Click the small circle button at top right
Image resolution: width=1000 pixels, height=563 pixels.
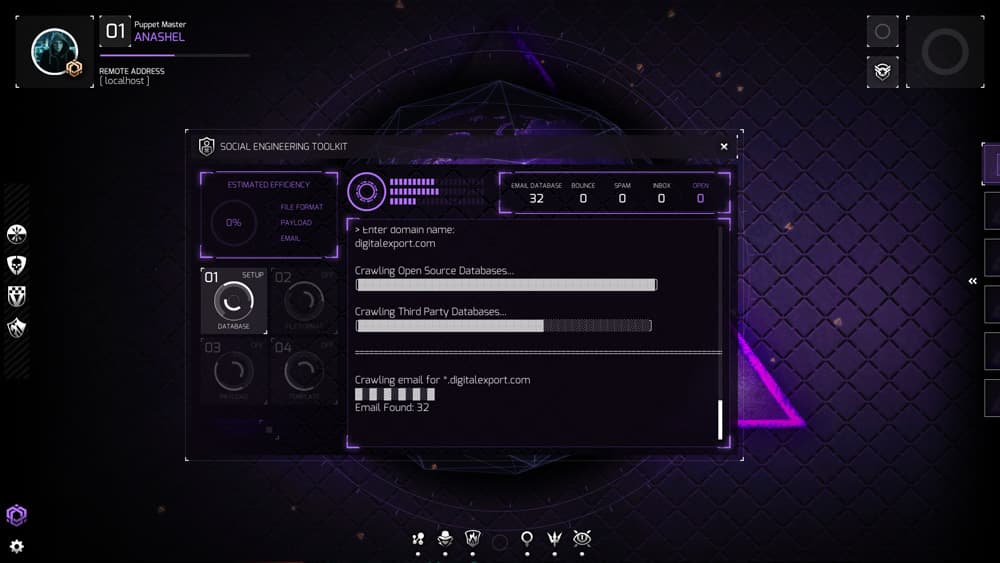(x=882, y=31)
